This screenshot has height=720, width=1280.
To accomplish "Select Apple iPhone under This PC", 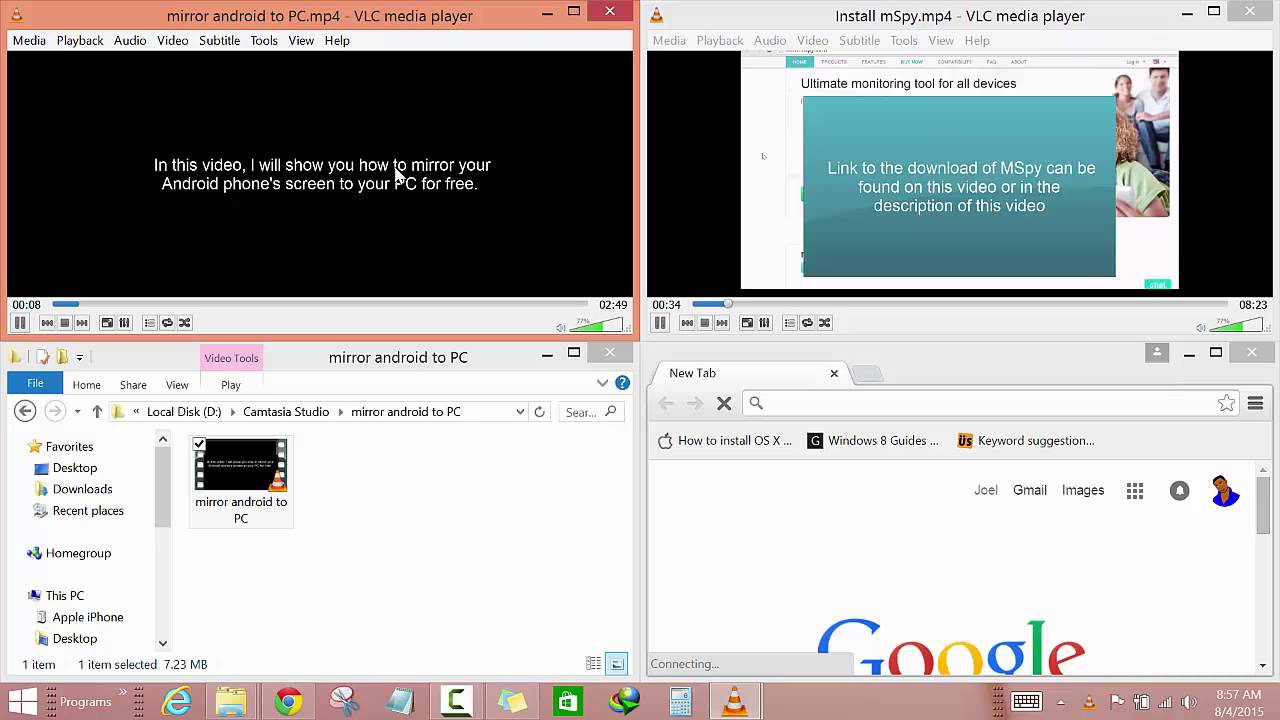I will (88, 617).
